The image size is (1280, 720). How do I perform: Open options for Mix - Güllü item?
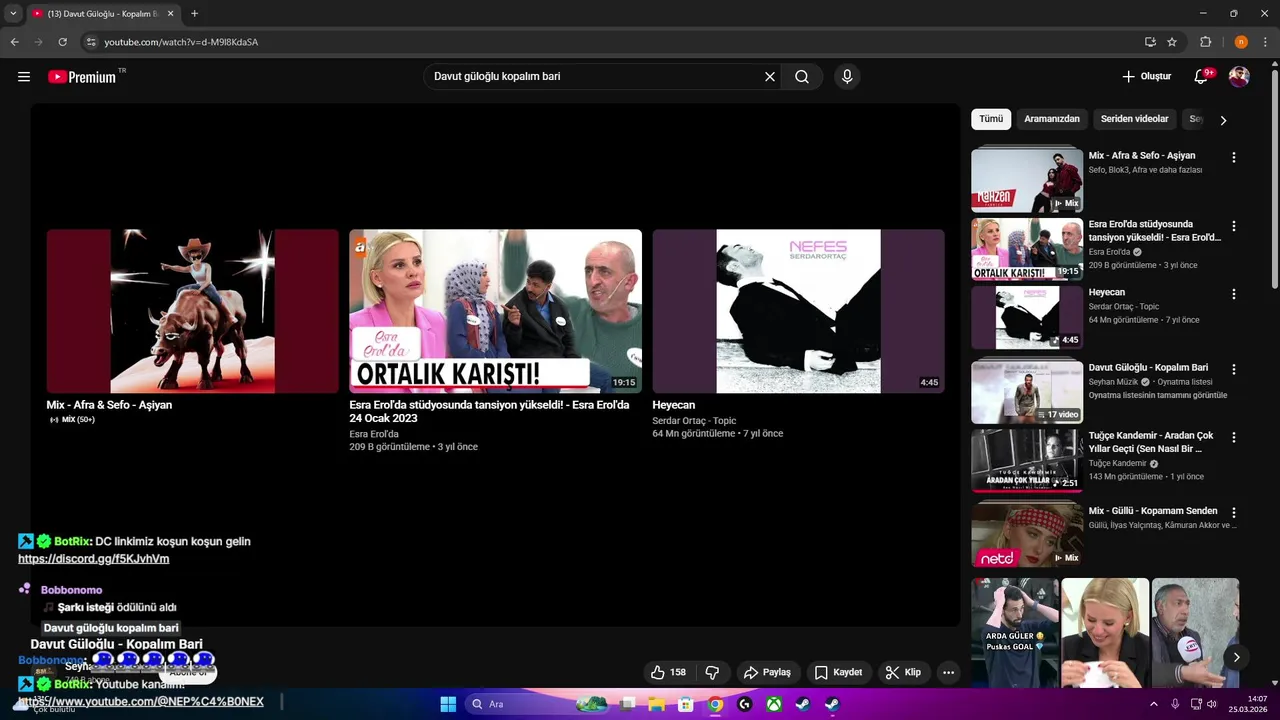click(x=1233, y=513)
